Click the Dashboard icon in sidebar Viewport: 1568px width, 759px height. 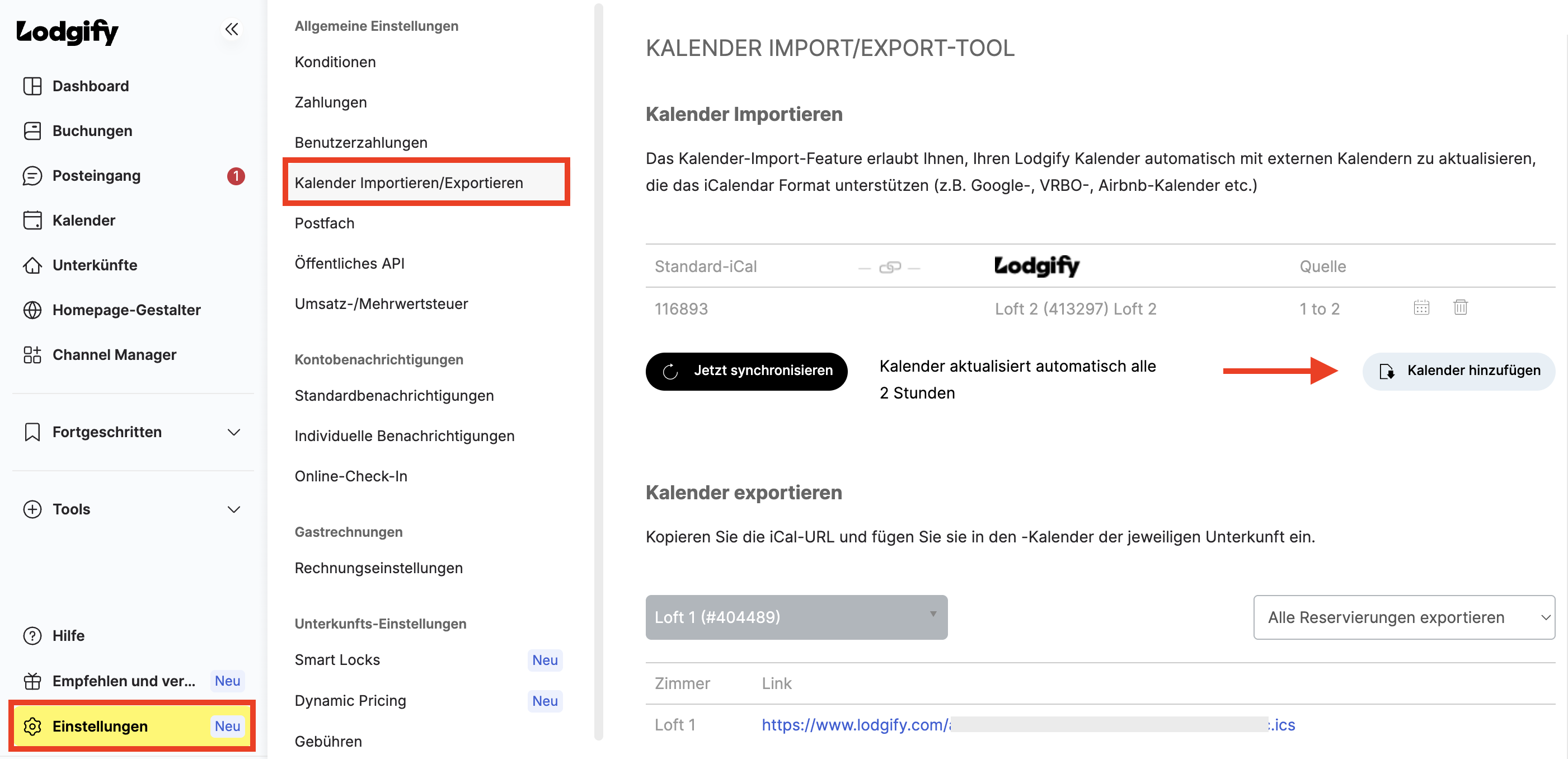(x=32, y=86)
